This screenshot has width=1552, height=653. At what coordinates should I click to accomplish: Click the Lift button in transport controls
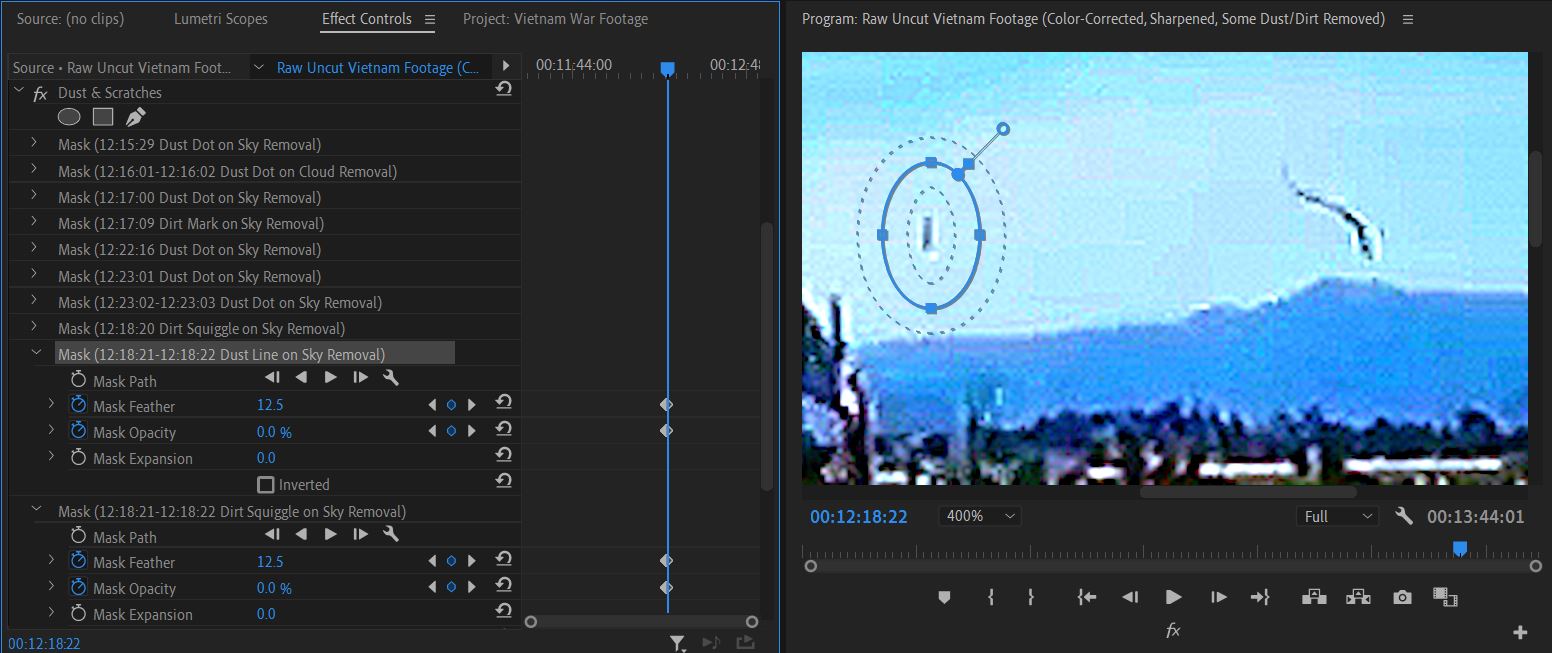[1314, 597]
